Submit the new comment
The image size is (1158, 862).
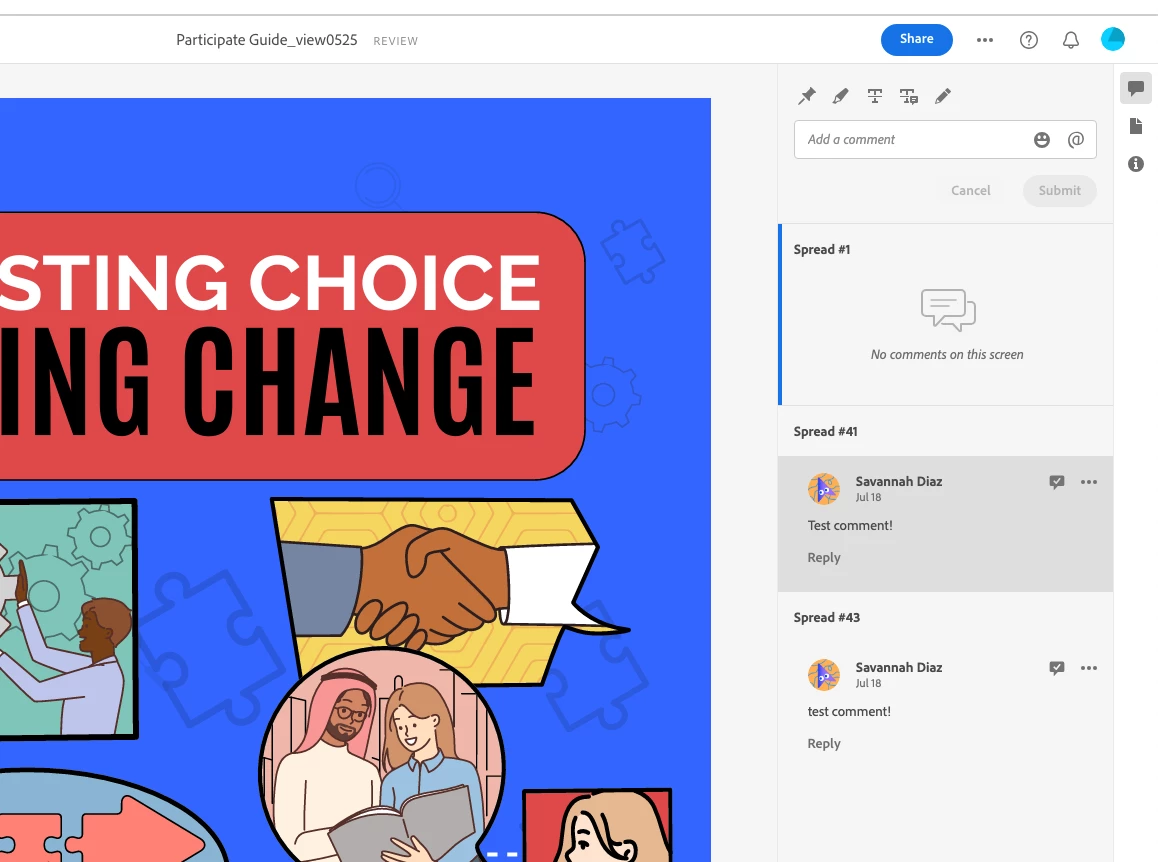[x=1060, y=191]
